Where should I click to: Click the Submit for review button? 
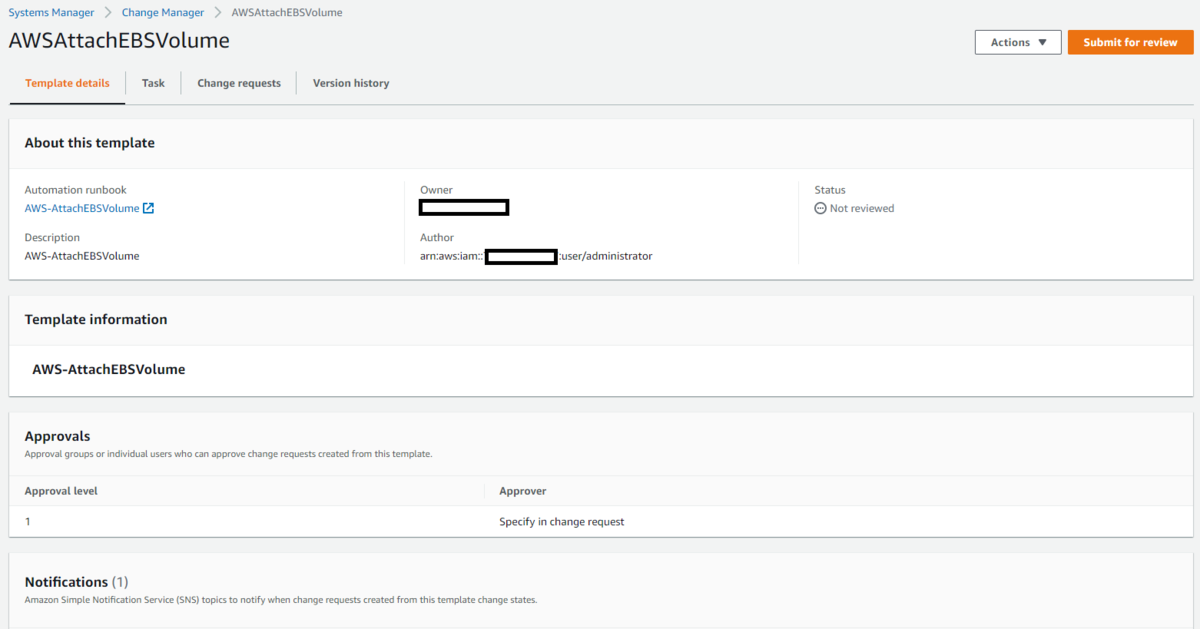click(x=1130, y=42)
